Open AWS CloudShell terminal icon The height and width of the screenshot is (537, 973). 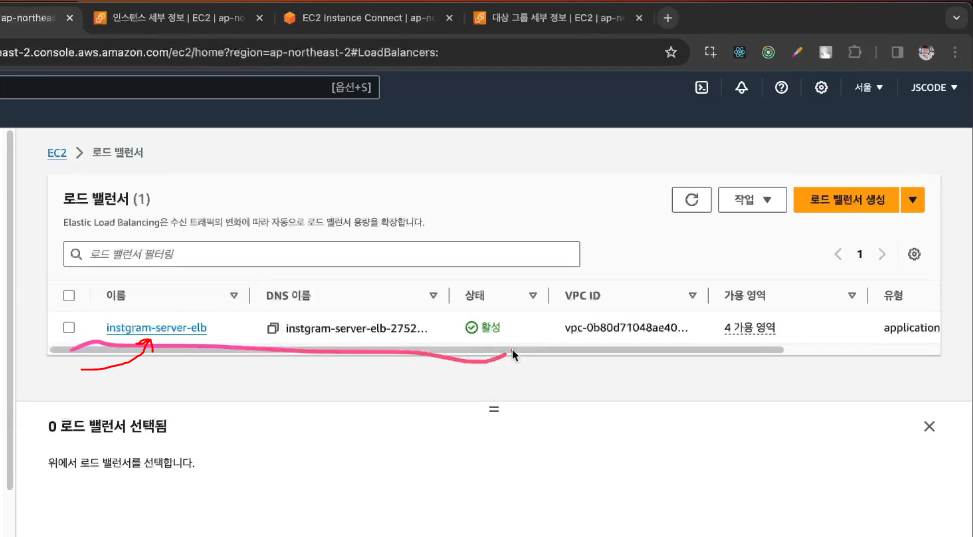point(701,88)
